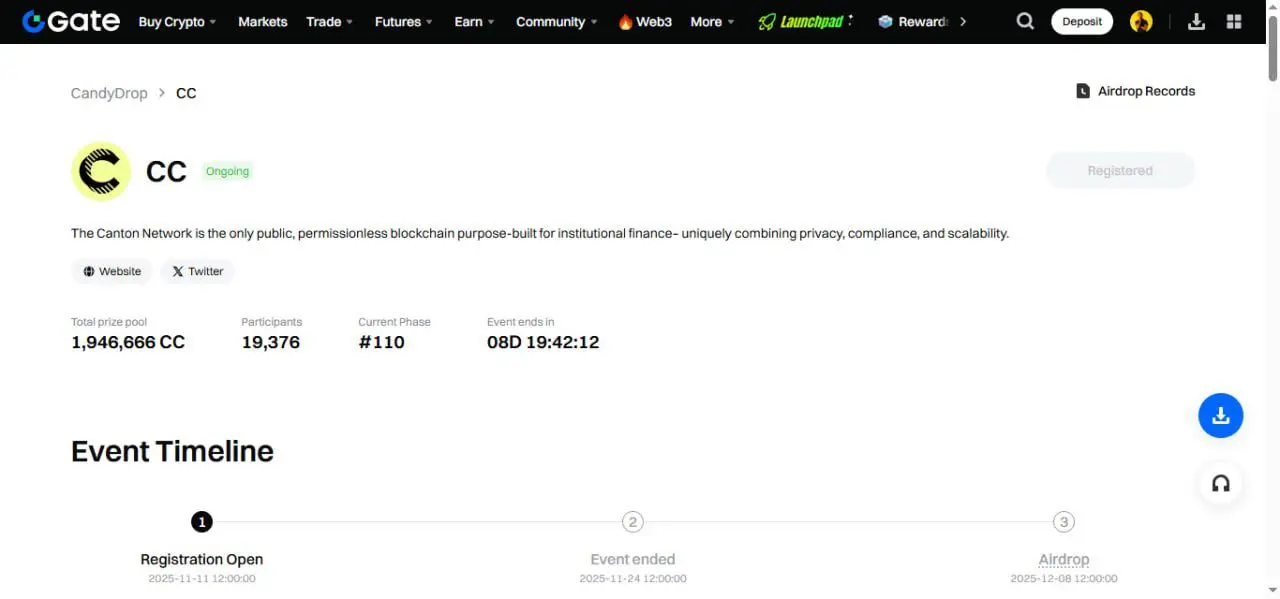1280x599 pixels.
Task: Click the download app icon in header
Action: point(1196,21)
